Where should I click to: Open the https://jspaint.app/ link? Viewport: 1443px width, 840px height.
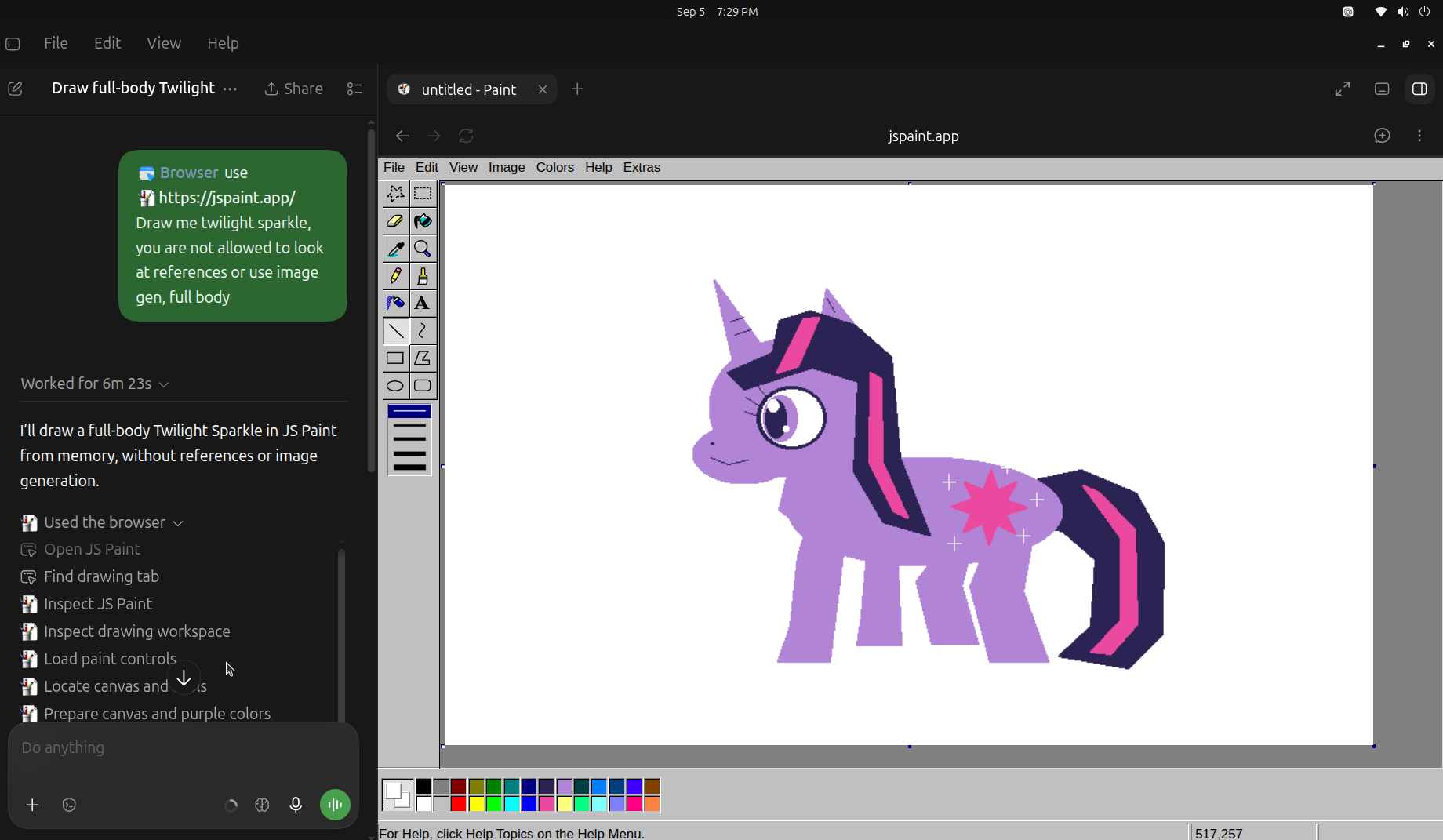(227, 198)
